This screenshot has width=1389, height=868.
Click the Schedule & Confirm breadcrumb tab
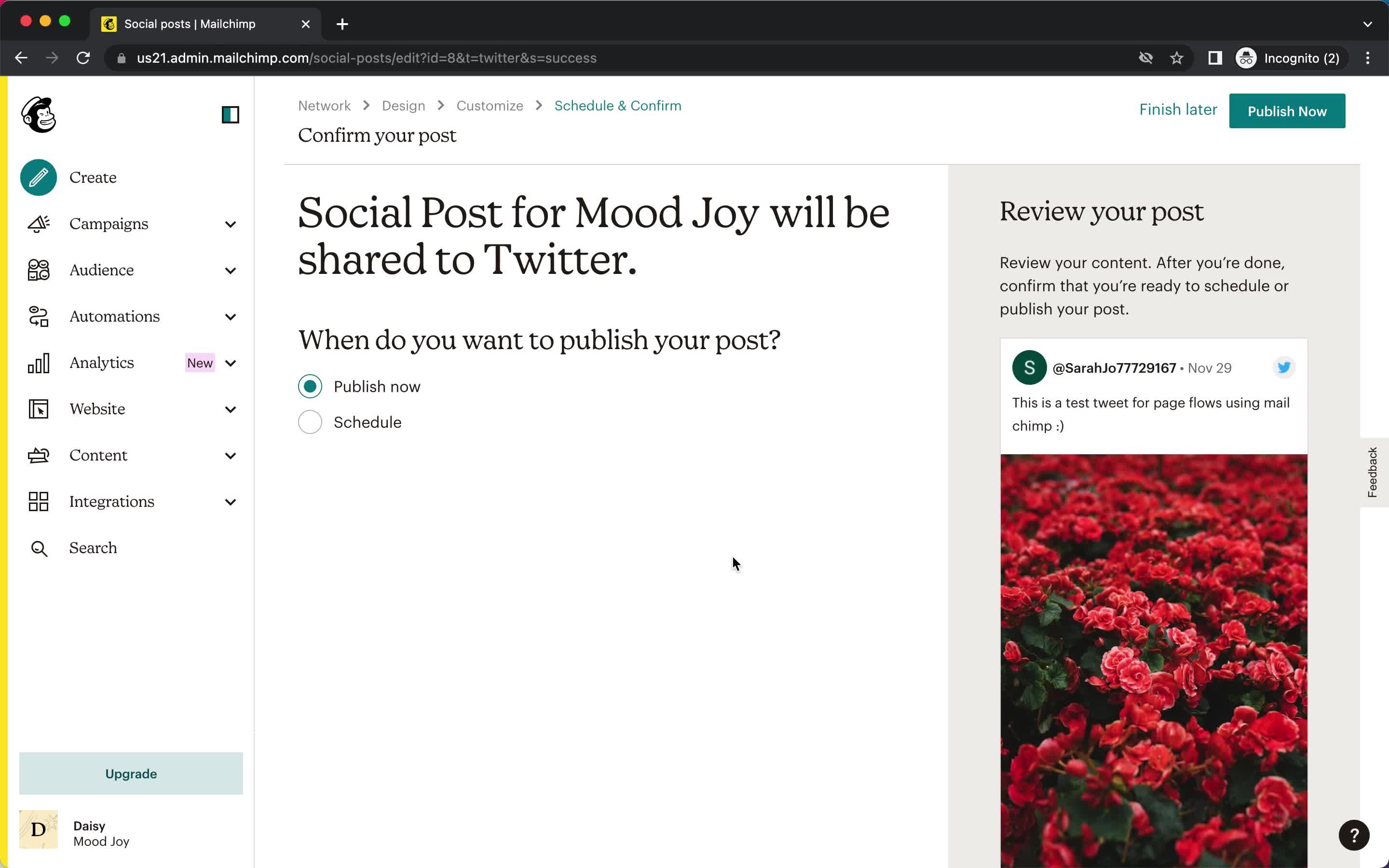pyautogui.click(x=617, y=106)
